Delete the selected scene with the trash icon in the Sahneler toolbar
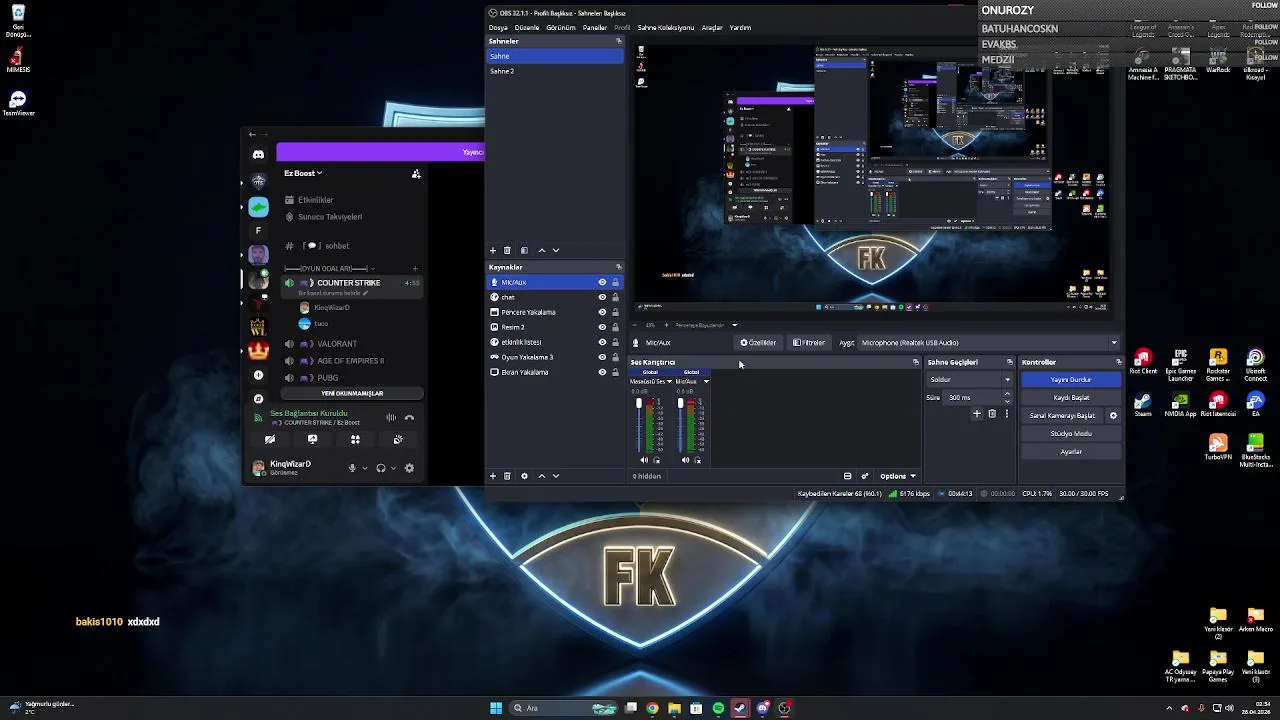Image resolution: width=1280 pixels, height=720 pixels. (x=507, y=250)
